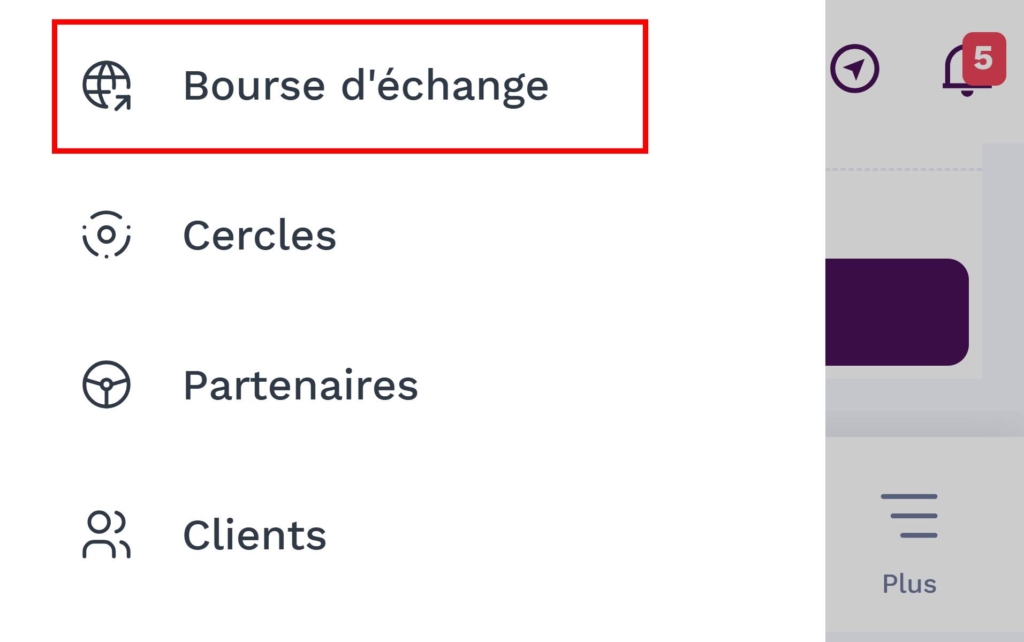This screenshot has height=642, width=1024.
Task: Click the center dot of Cercles icon
Action: (x=106, y=235)
